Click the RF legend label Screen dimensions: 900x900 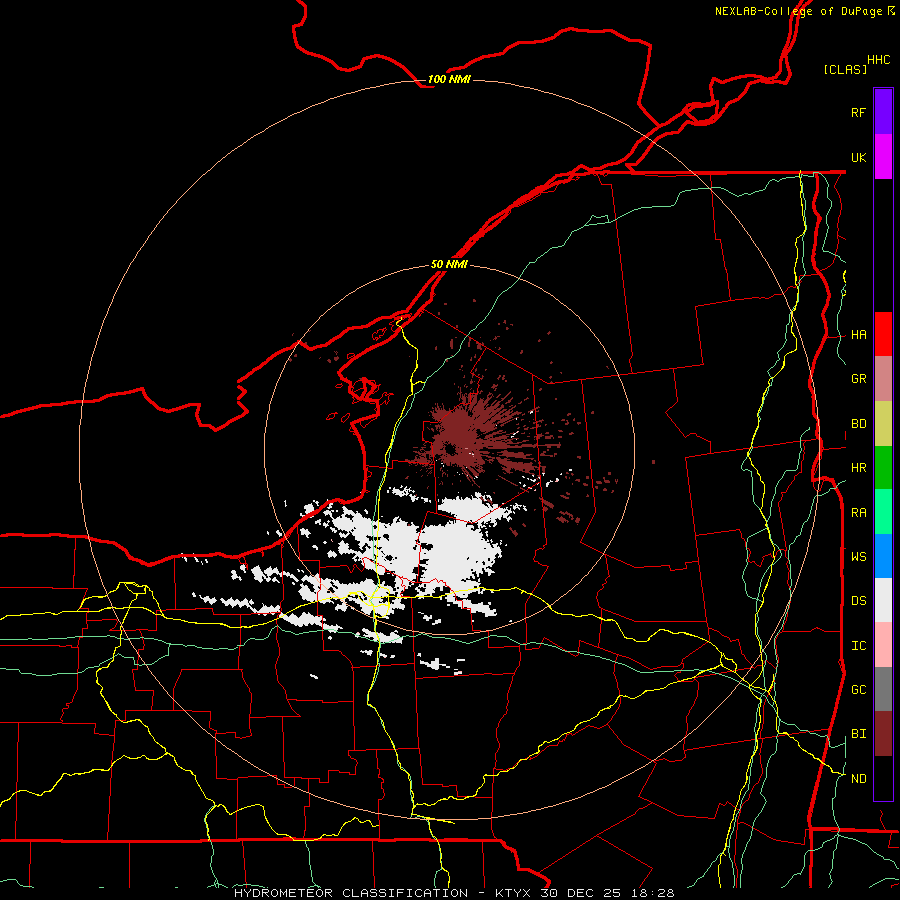click(x=859, y=112)
